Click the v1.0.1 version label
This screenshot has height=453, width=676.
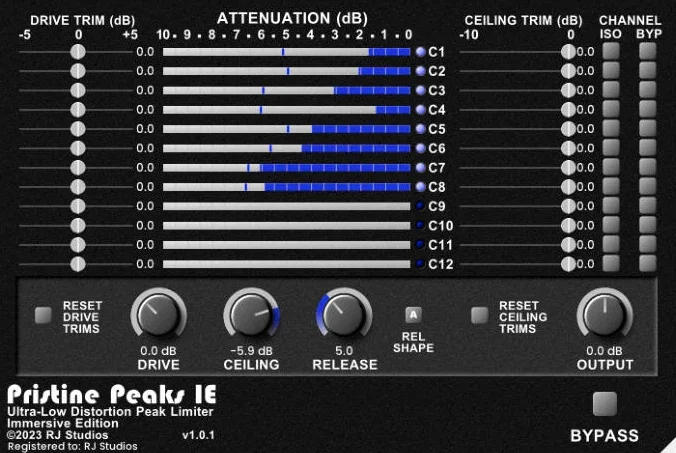pos(198,435)
